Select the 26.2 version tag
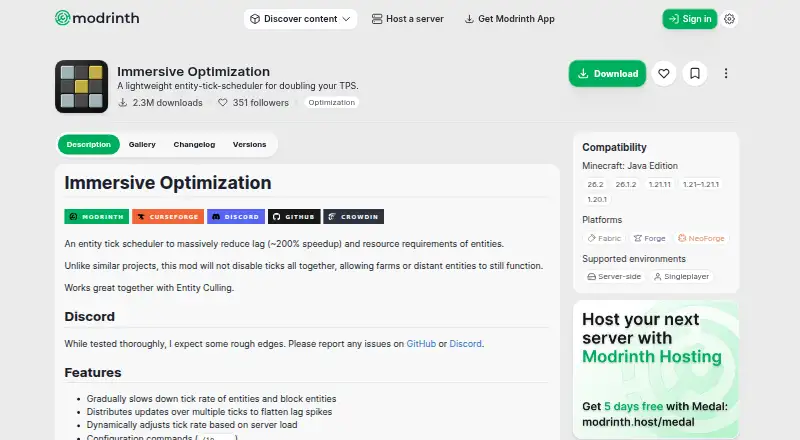The image size is (800, 440). [x=595, y=184]
